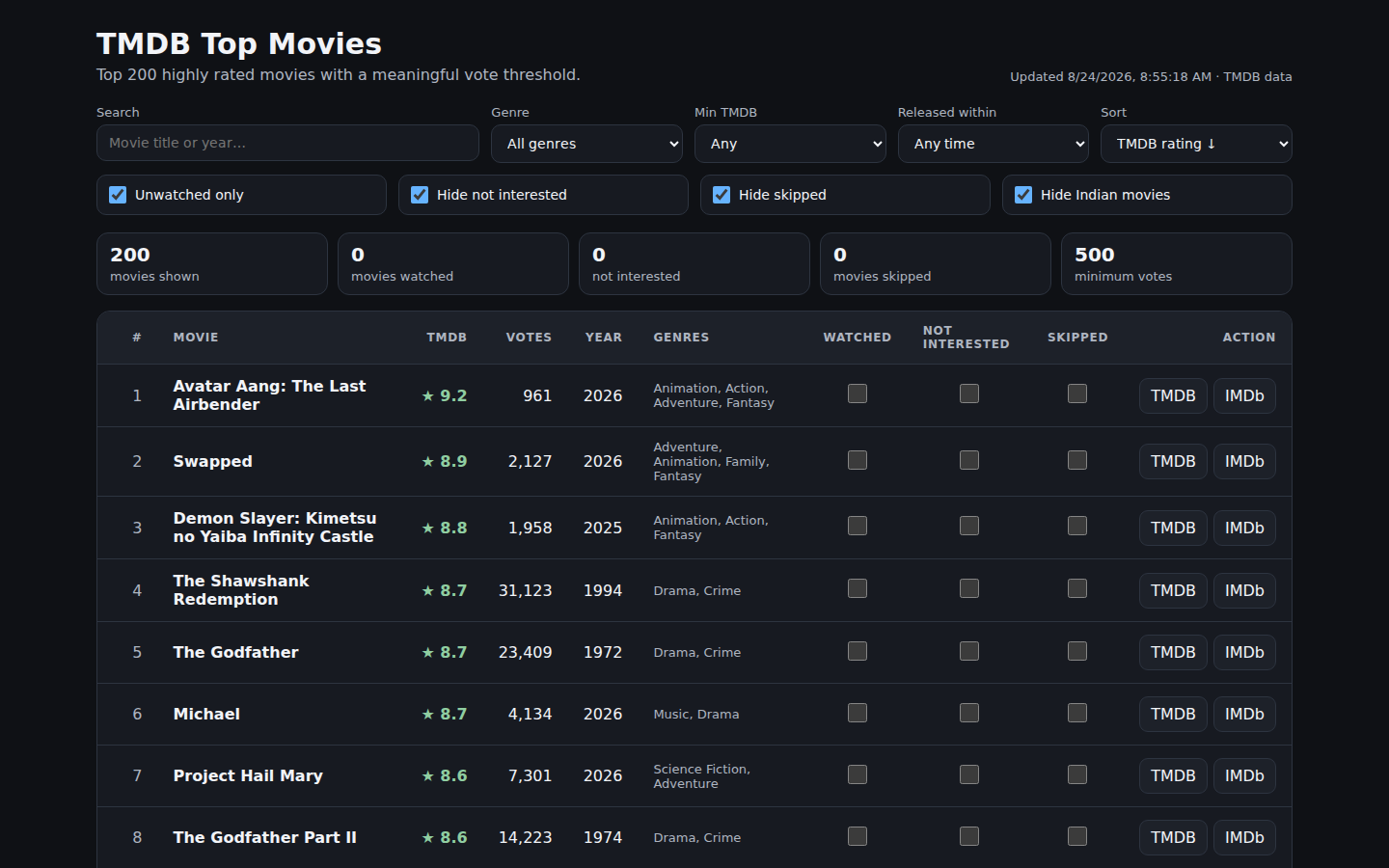Mark The Shawshank Redemption as skipped

pos(1077,588)
